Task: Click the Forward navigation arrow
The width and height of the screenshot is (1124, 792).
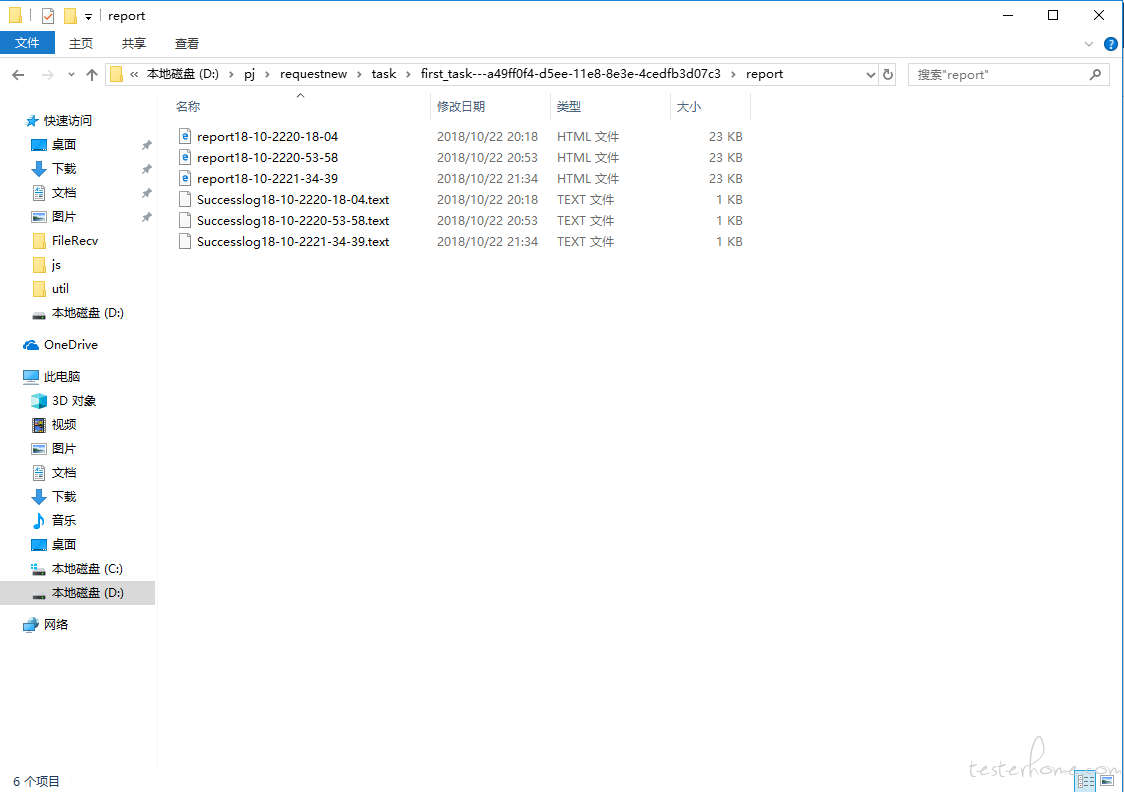Action: tap(47, 75)
